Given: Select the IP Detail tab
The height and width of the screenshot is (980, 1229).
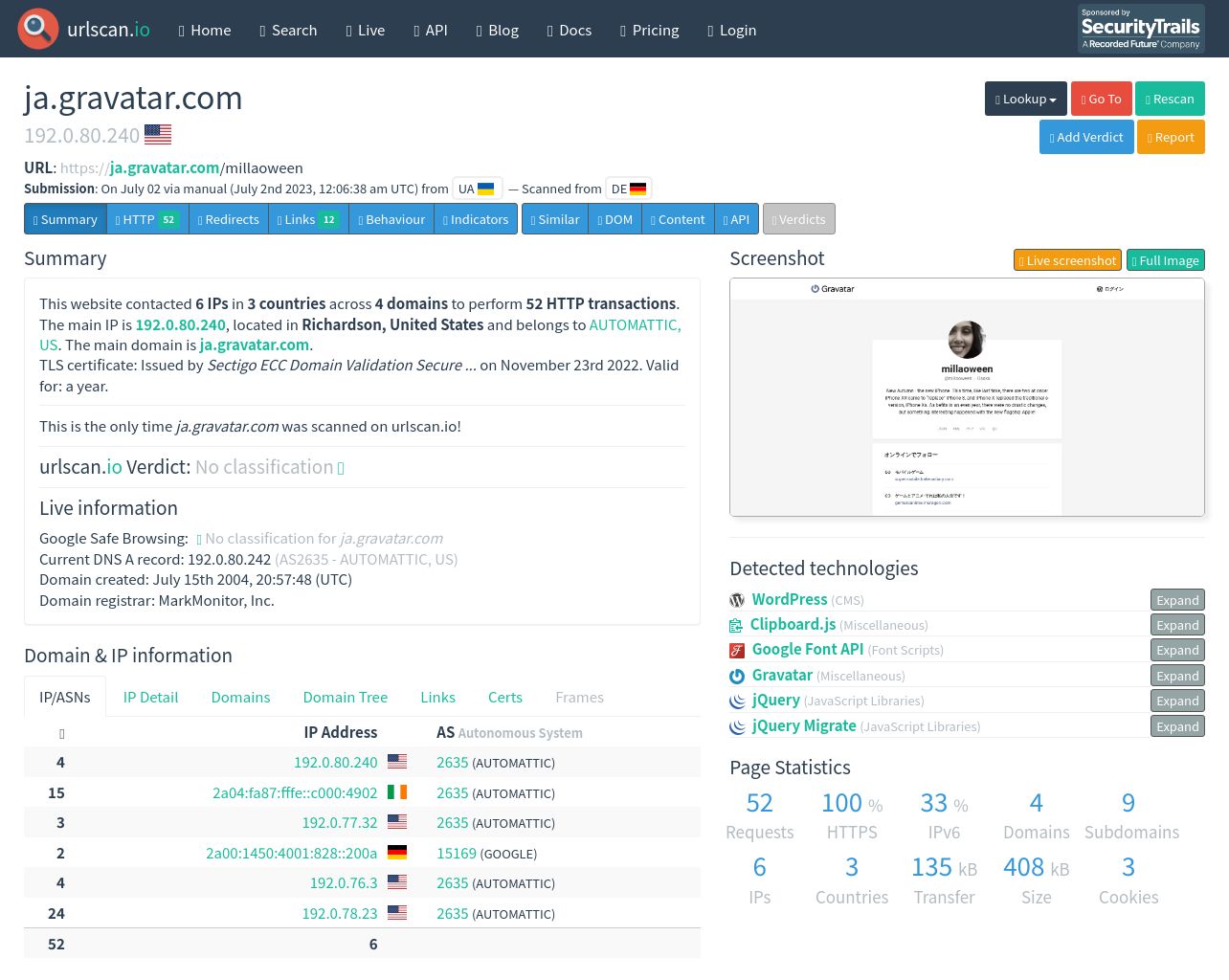Looking at the screenshot, I should (x=151, y=698).
